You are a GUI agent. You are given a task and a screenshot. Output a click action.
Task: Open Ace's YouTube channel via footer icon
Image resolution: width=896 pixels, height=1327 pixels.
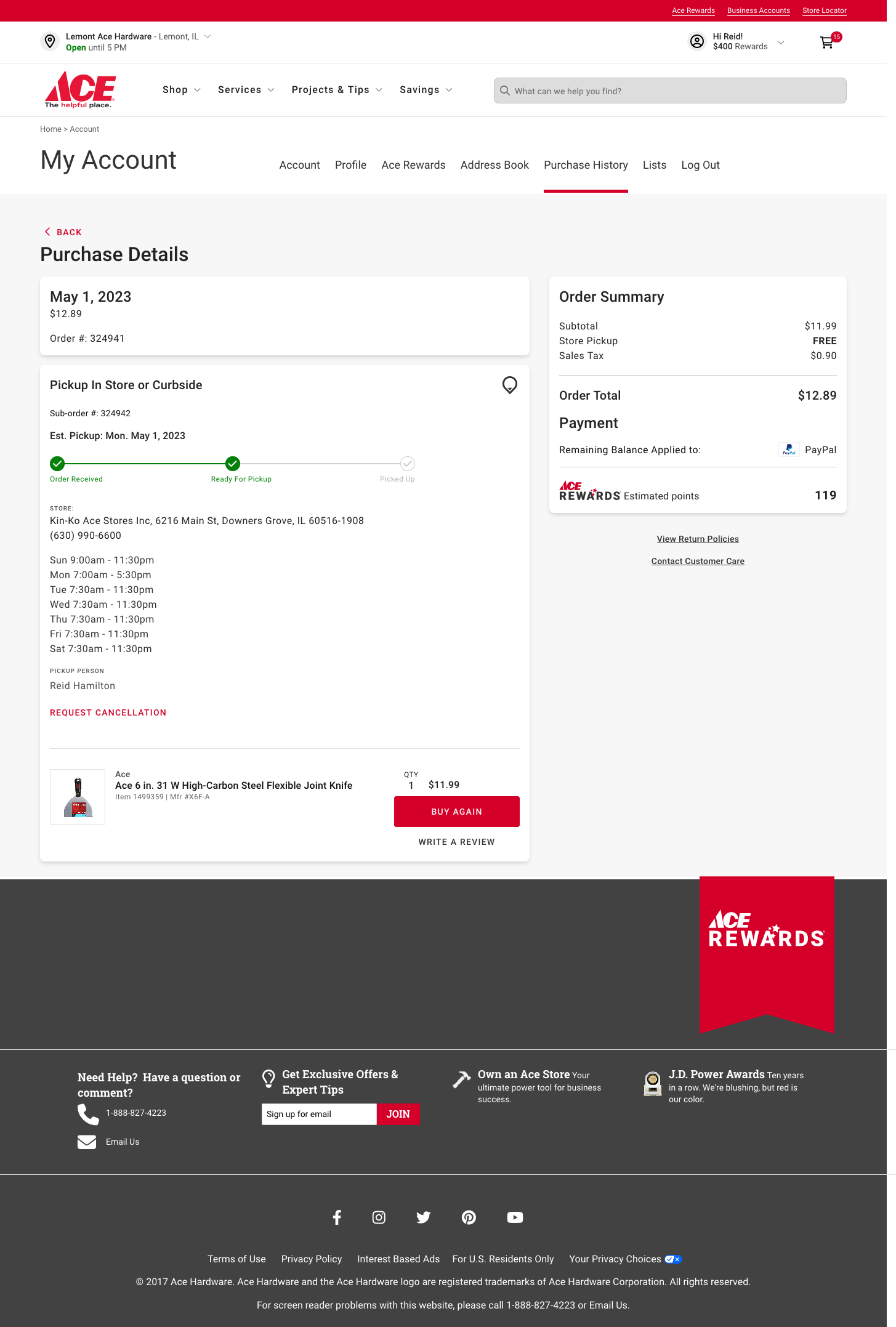point(515,1217)
